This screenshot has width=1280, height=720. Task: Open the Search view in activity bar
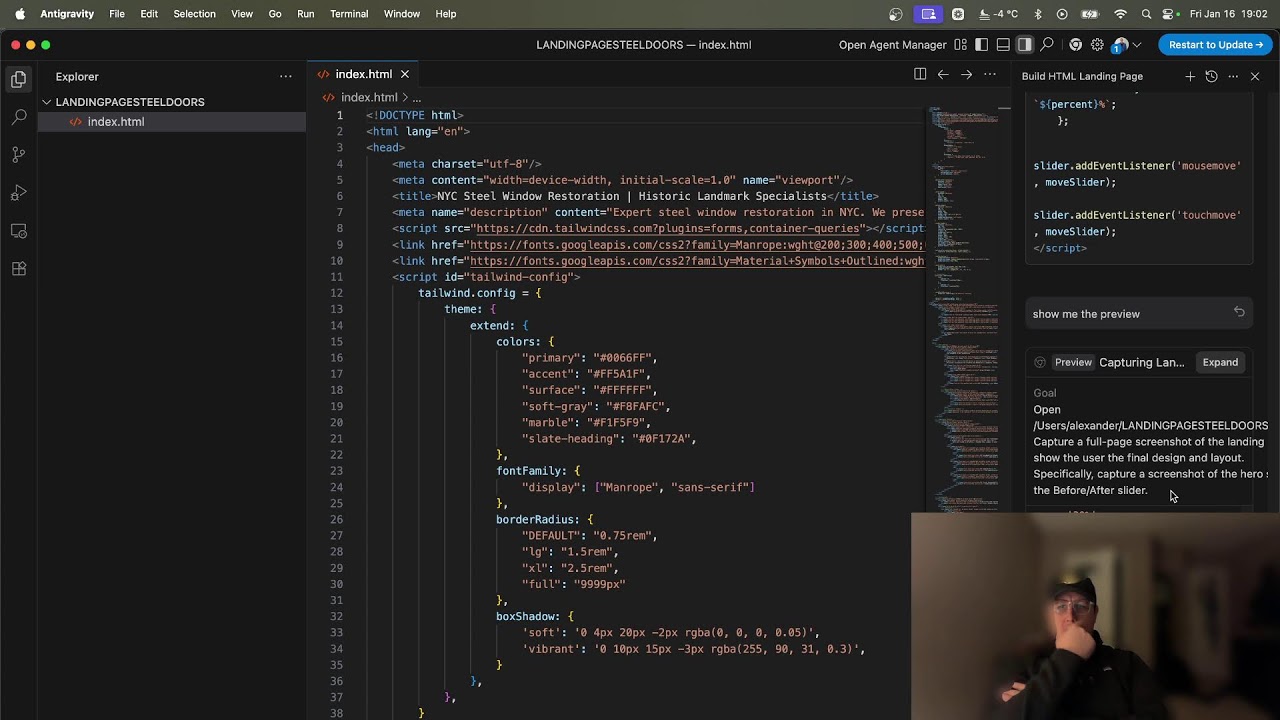click(x=18, y=117)
